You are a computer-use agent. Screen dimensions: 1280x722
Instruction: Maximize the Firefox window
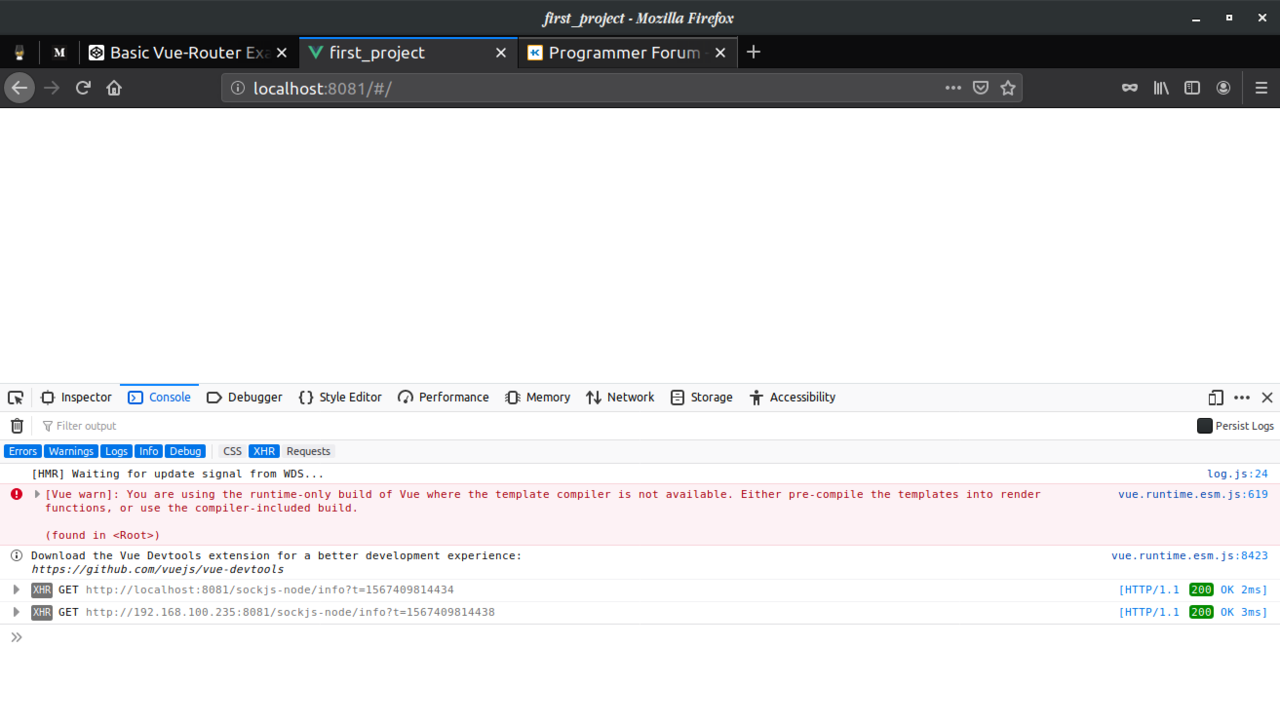tap(1229, 18)
